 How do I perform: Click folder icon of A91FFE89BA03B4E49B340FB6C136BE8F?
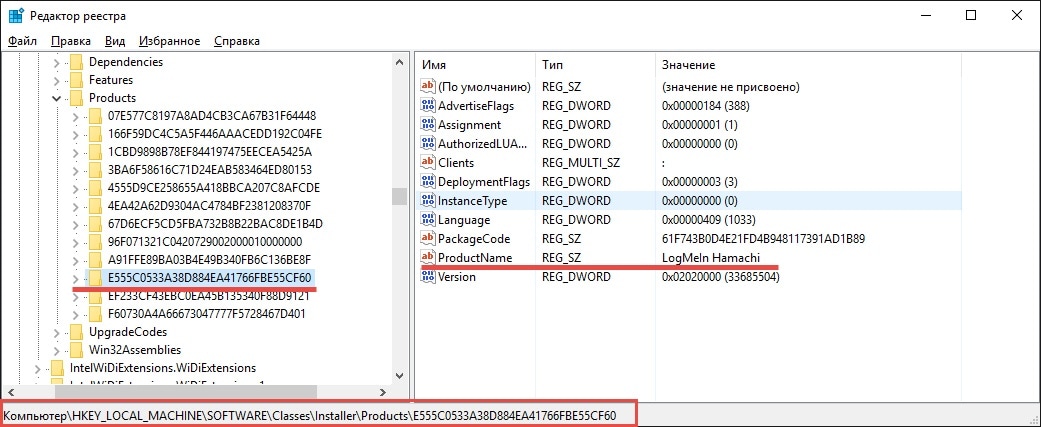point(95,260)
